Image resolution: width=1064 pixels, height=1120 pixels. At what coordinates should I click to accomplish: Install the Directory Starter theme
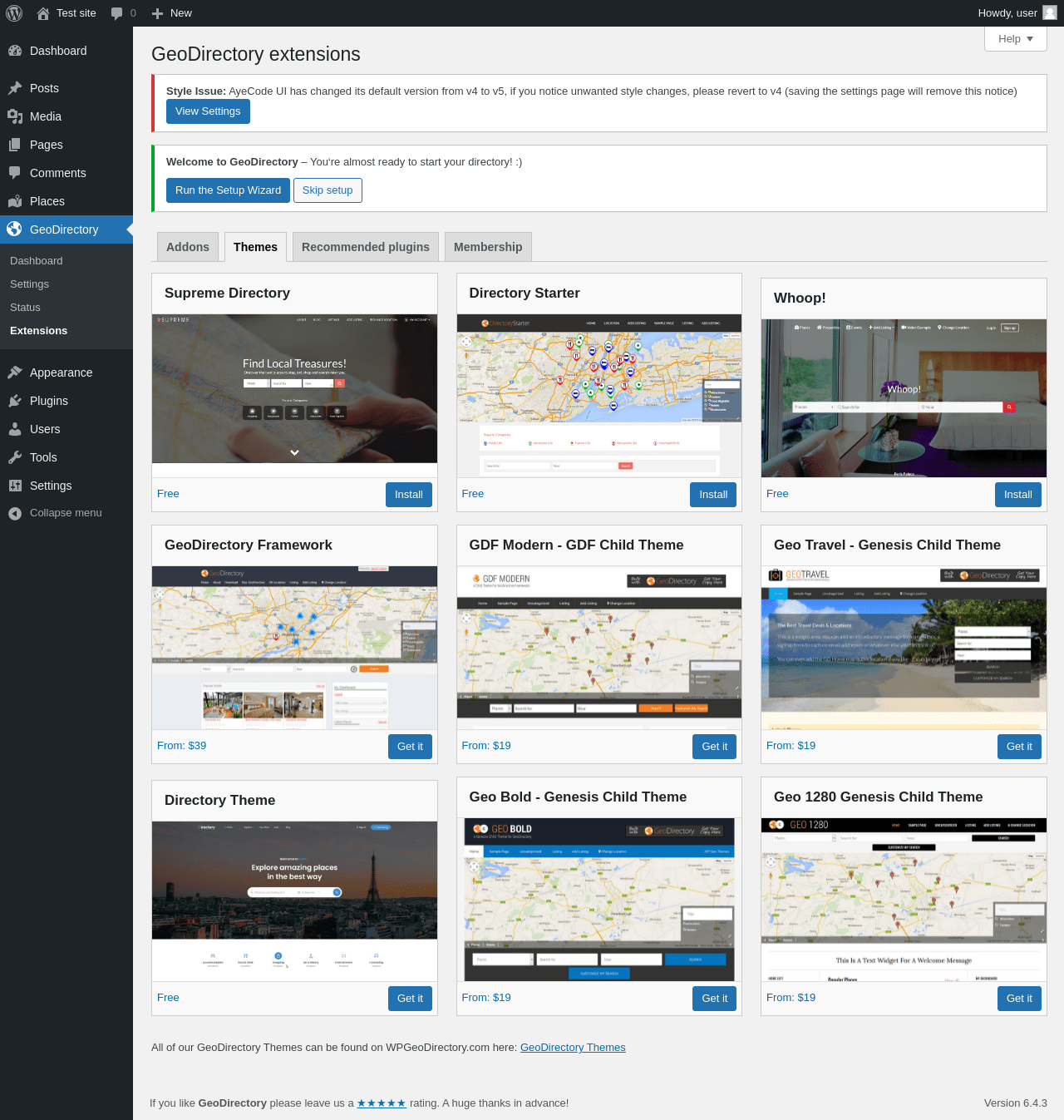click(713, 495)
